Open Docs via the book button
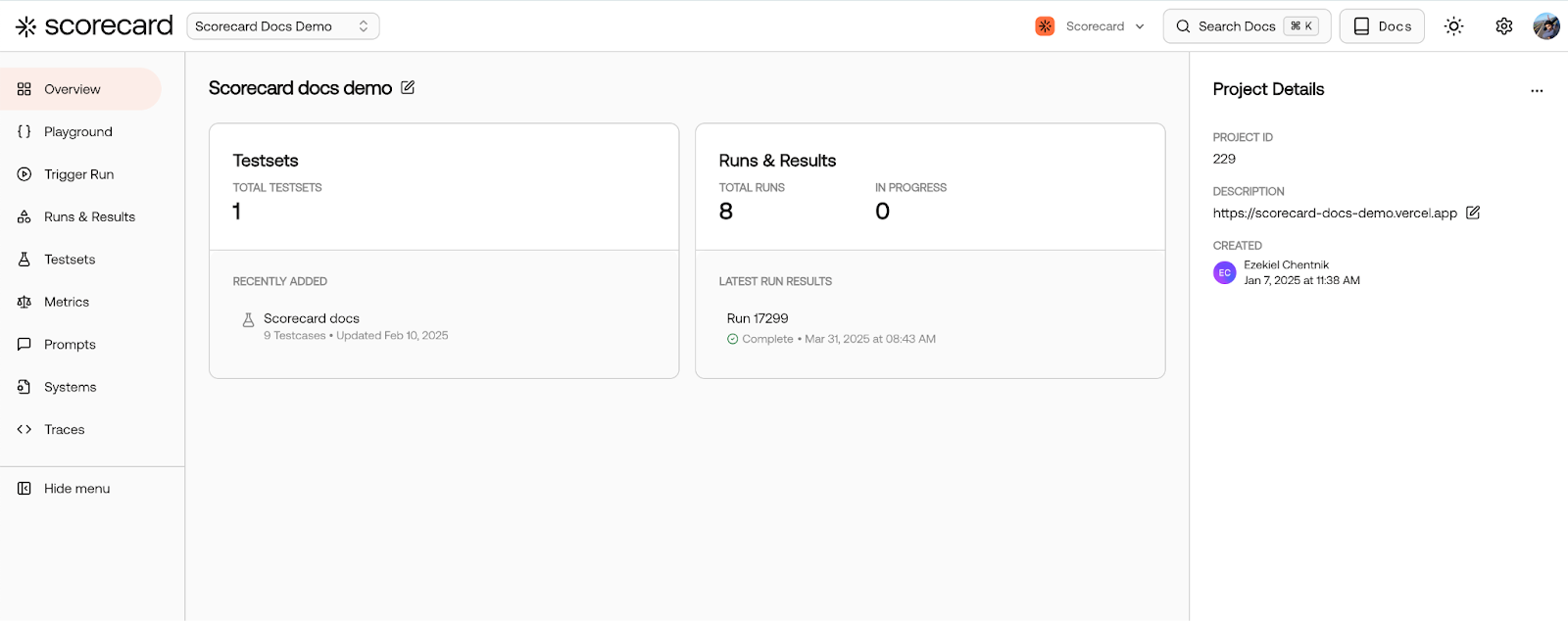The image size is (1568, 621). coord(1382,26)
